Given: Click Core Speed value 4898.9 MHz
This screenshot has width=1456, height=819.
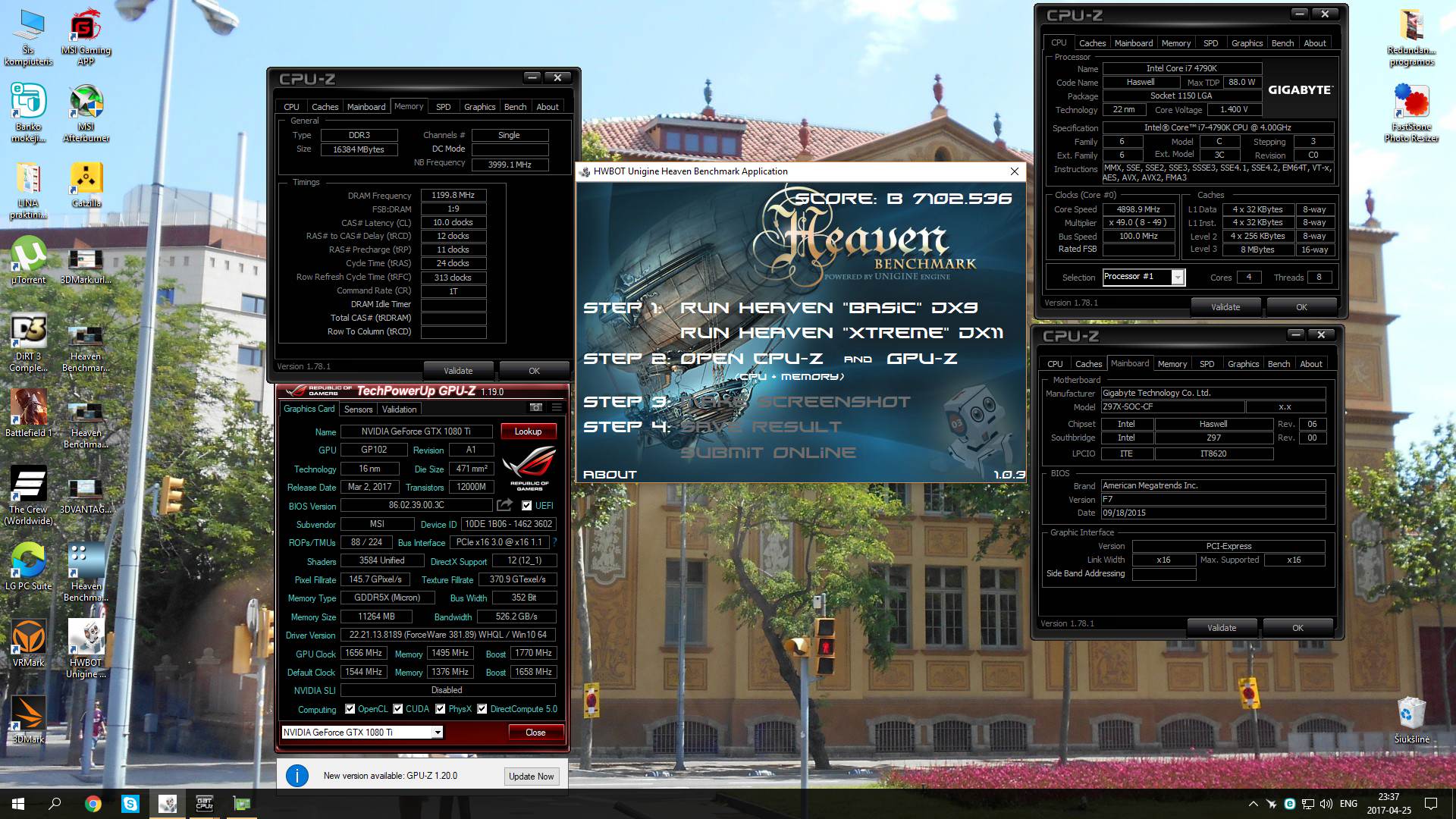Looking at the screenshot, I should click(x=1138, y=209).
